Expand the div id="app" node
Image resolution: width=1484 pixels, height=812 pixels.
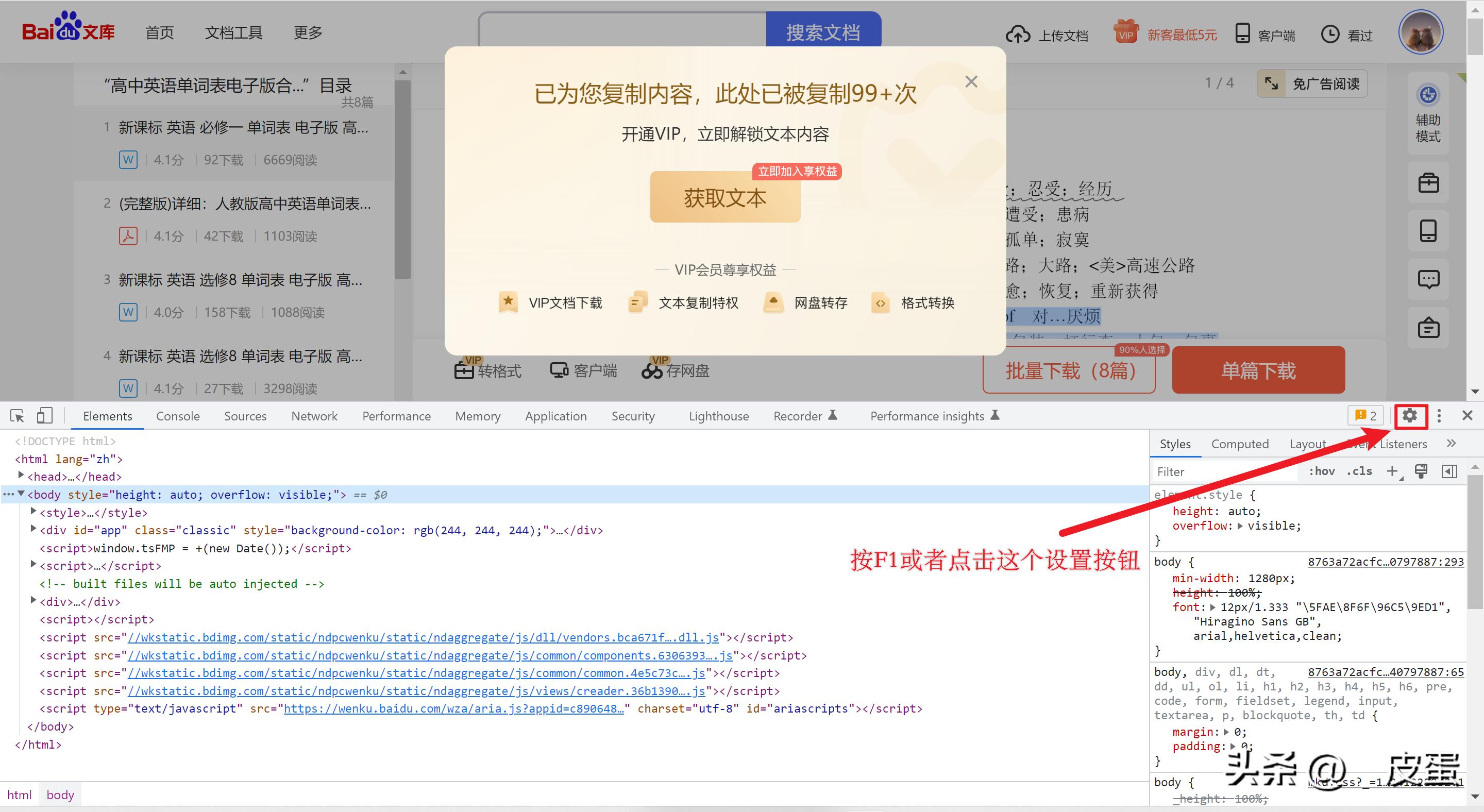tap(33, 529)
